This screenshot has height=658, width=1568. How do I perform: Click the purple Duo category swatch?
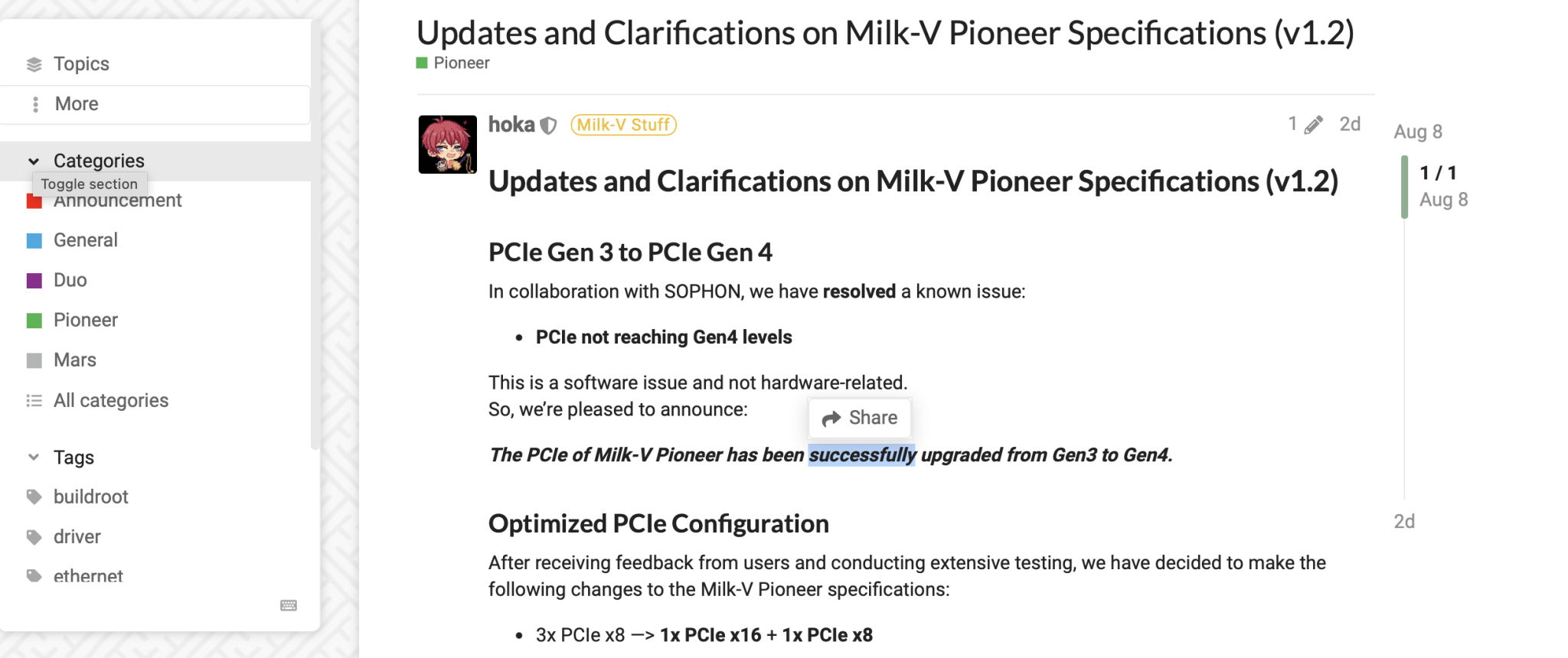34,280
